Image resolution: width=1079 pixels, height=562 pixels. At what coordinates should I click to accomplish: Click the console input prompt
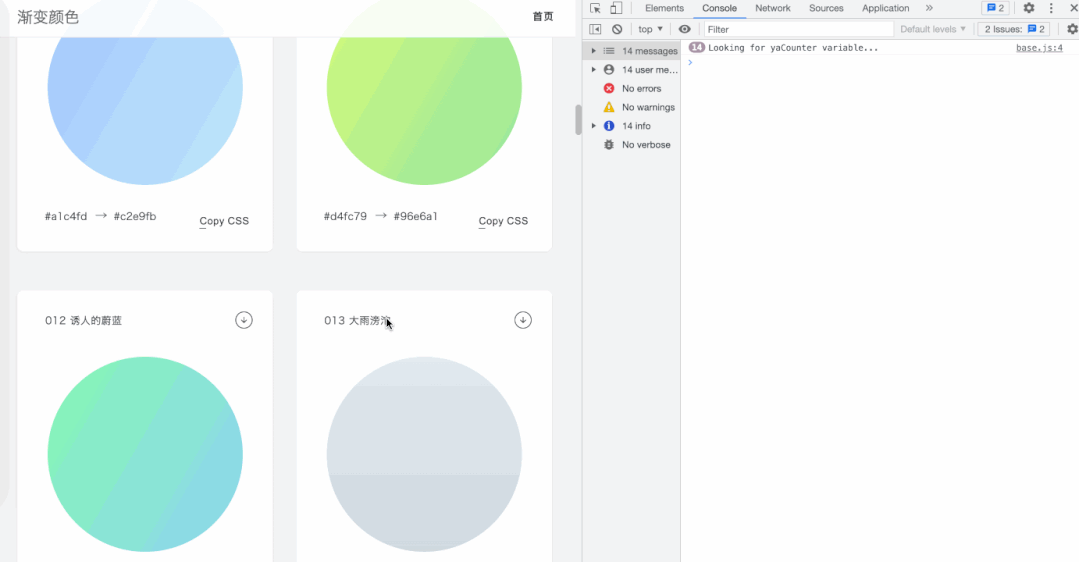coord(881,63)
